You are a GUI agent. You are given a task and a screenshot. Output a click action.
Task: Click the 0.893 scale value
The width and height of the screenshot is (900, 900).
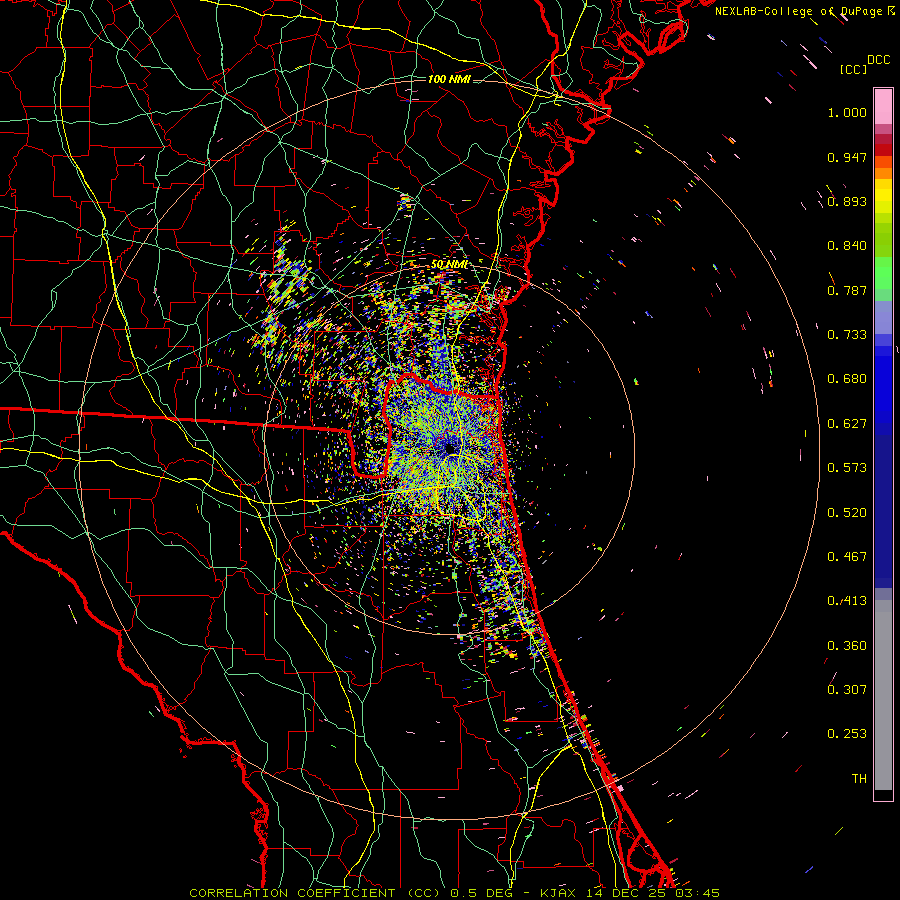[x=847, y=201]
